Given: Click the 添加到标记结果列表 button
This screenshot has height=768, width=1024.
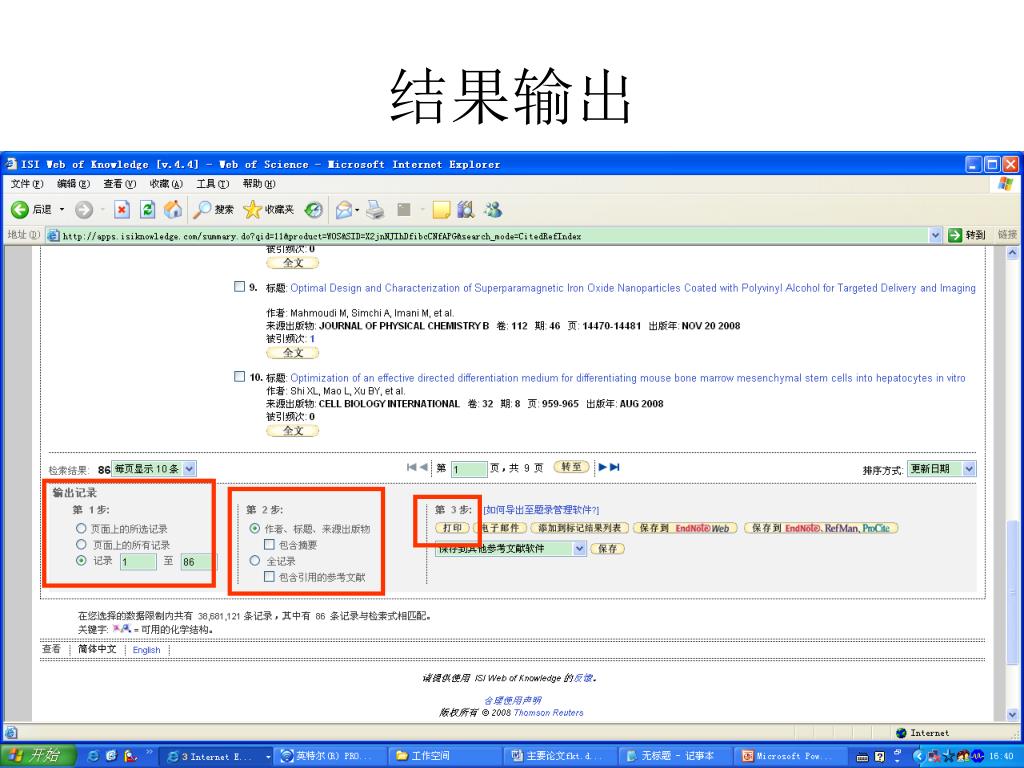Looking at the screenshot, I should click(580, 528).
